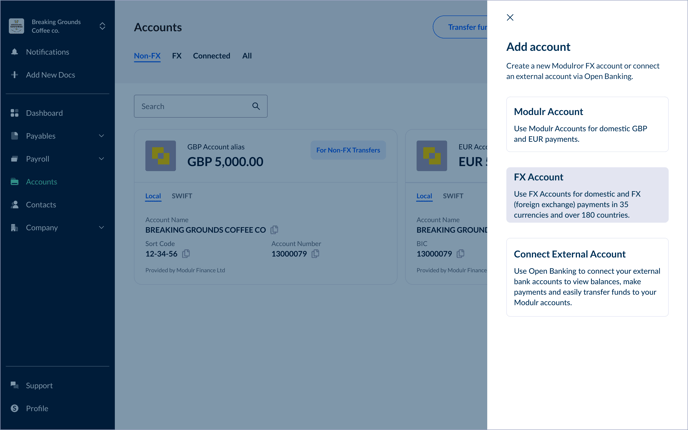
Task: Open the company switcher arrows
Action: (x=102, y=26)
